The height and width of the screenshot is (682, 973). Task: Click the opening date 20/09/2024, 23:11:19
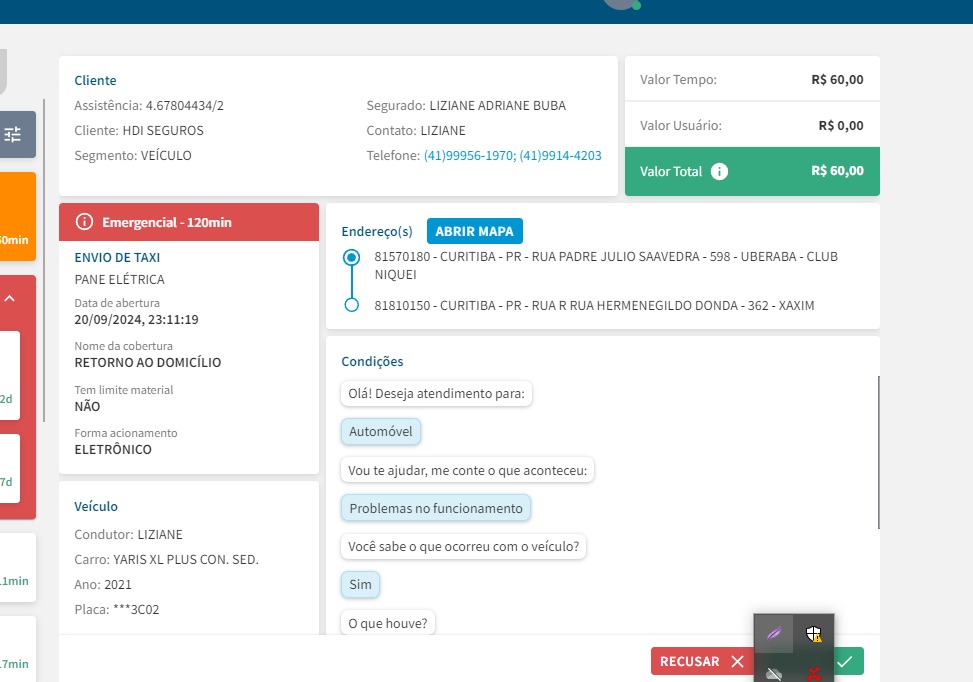[137, 320]
